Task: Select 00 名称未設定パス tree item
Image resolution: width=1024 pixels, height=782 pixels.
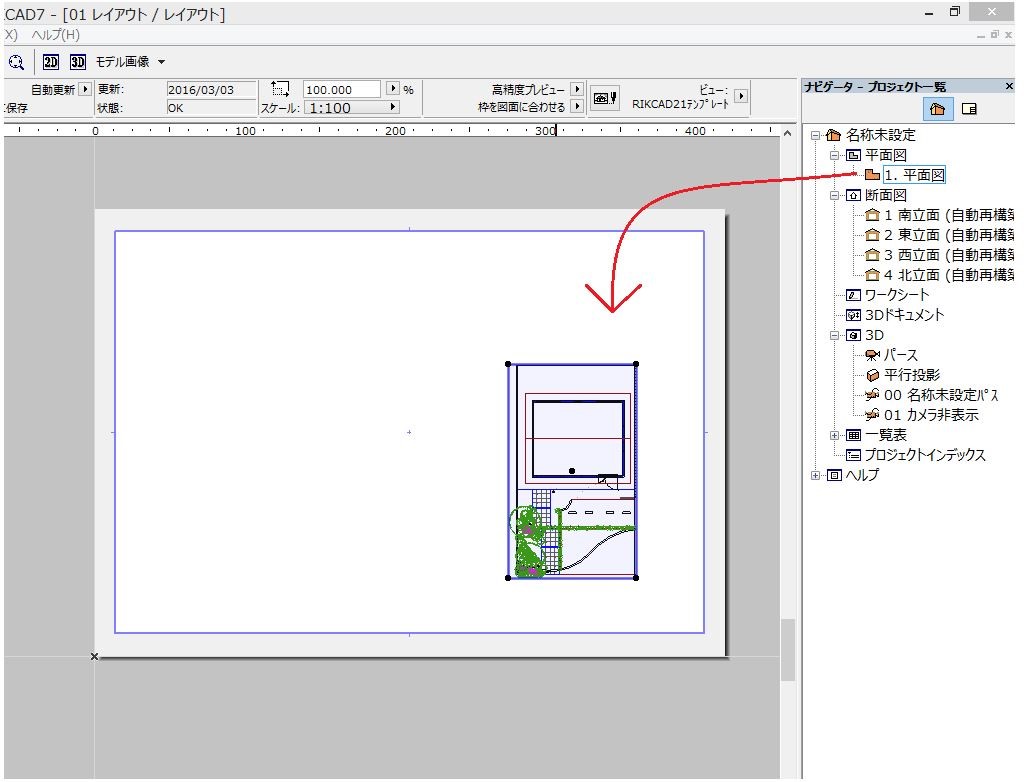Action: click(x=941, y=395)
